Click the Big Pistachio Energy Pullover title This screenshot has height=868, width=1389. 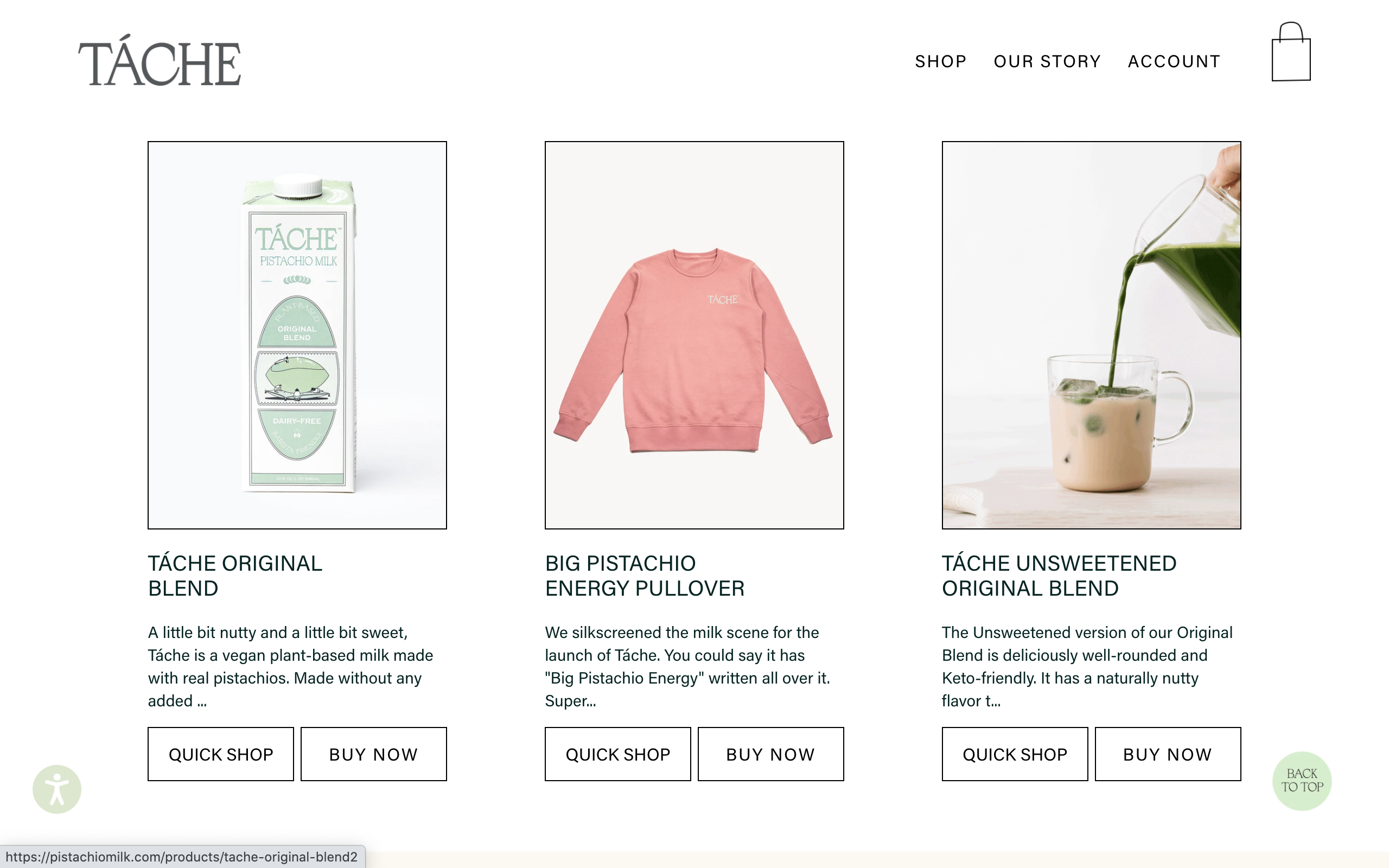(x=645, y=576)
